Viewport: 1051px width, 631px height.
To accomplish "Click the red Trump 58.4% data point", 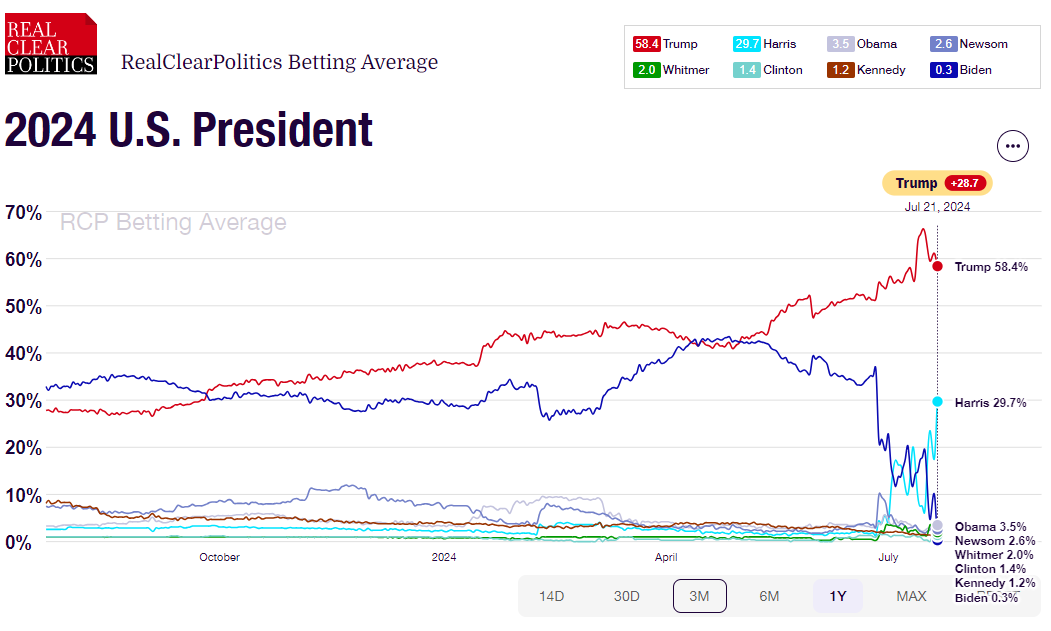I will click(x=937, y=266).
